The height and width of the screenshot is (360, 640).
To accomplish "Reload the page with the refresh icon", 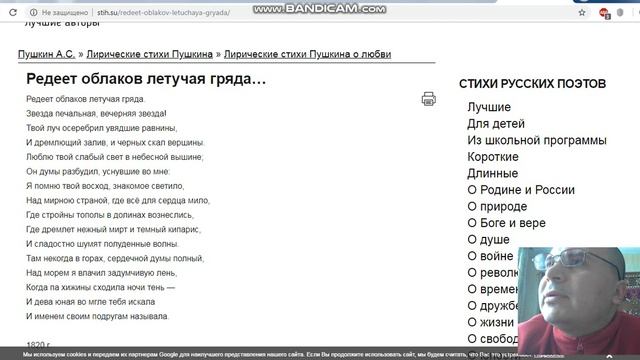I will (x=13, y=13).
